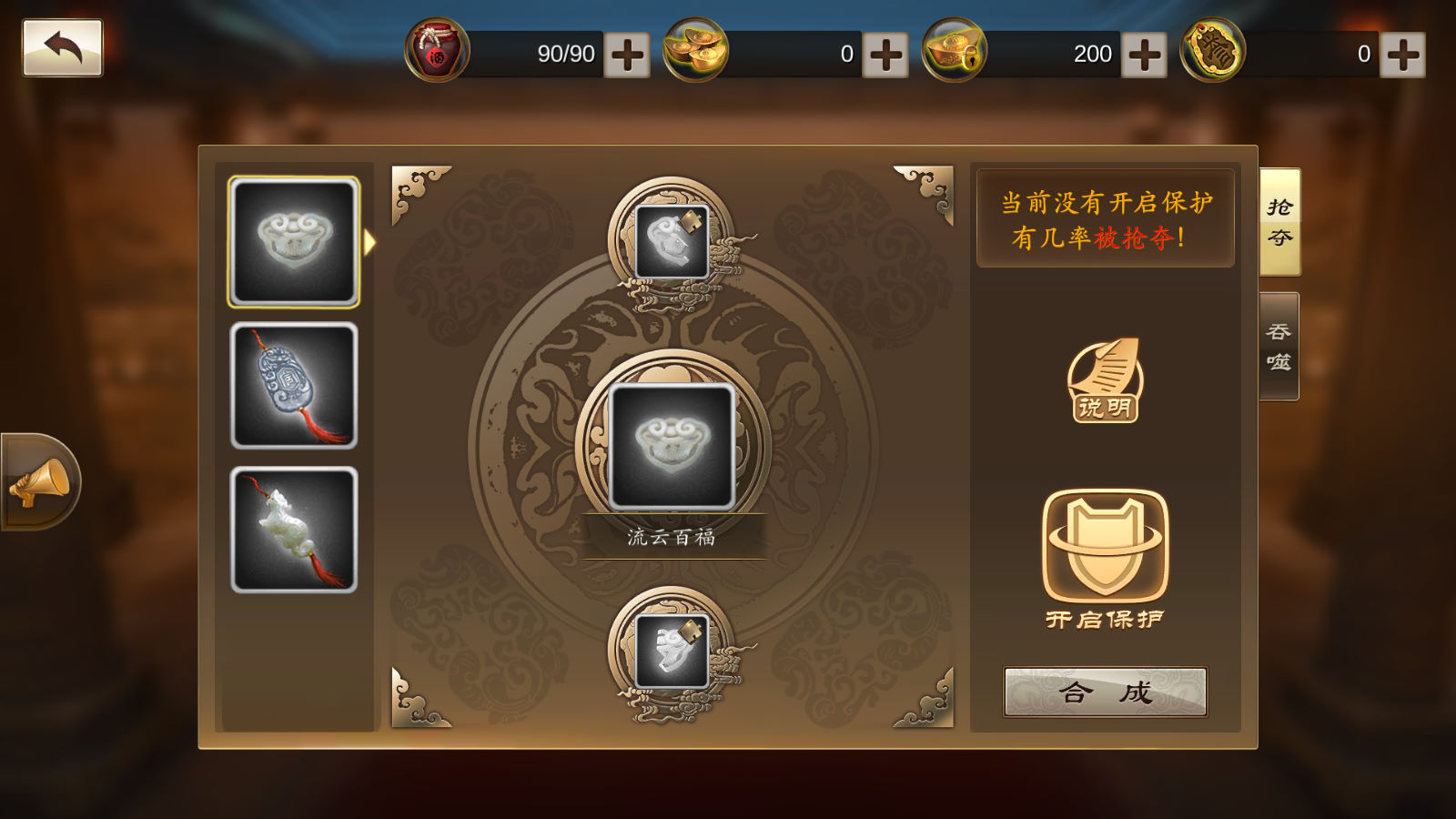1456x819 pixels.
Task: Add bound gold using plus beside 200
Action: 1144,56
